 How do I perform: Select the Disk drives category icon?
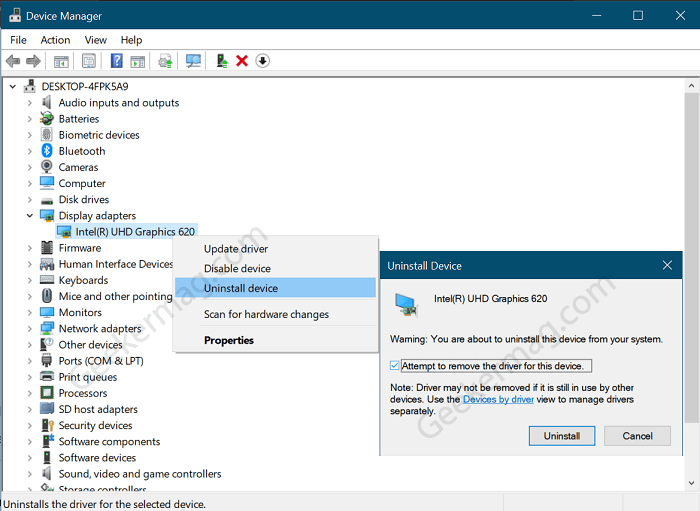[46, 200]
